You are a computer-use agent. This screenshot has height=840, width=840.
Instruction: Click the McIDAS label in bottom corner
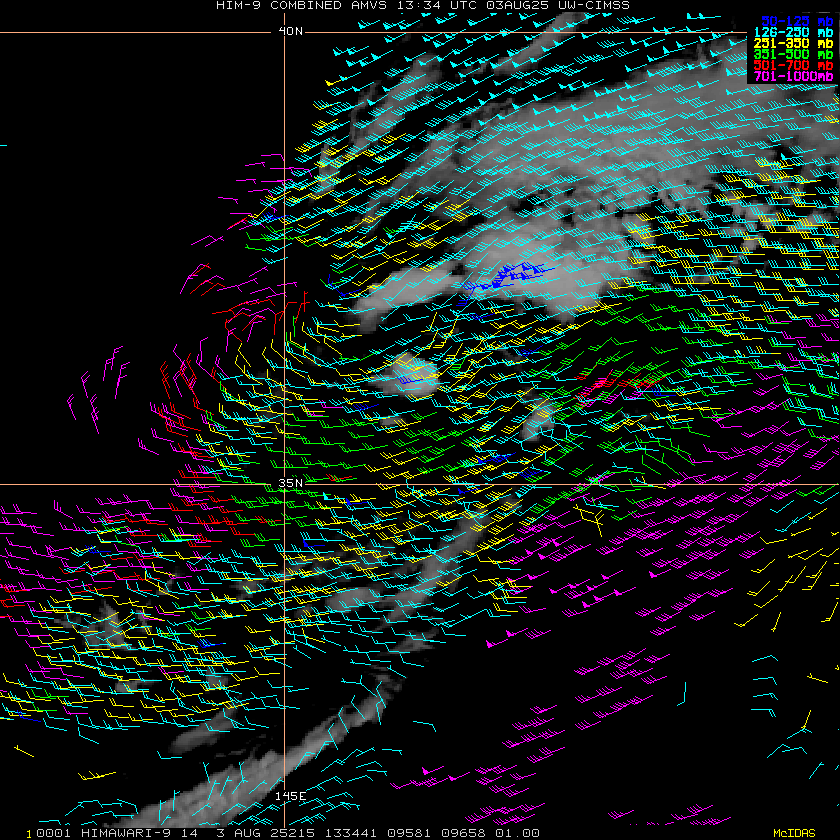[795, 832]
